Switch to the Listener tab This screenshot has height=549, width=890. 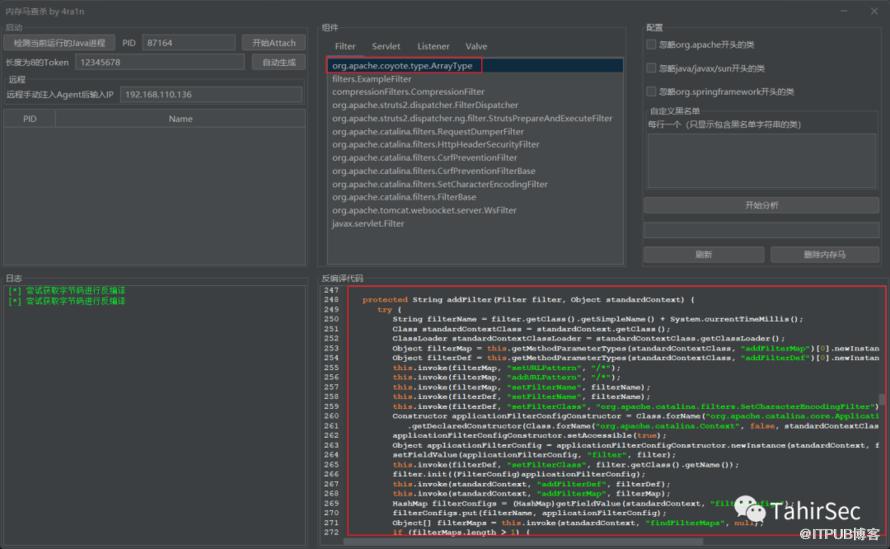(433, 46)
